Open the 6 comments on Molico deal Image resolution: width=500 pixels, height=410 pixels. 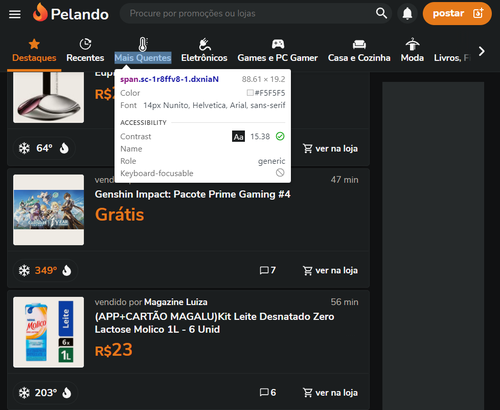tap(268, 393)
